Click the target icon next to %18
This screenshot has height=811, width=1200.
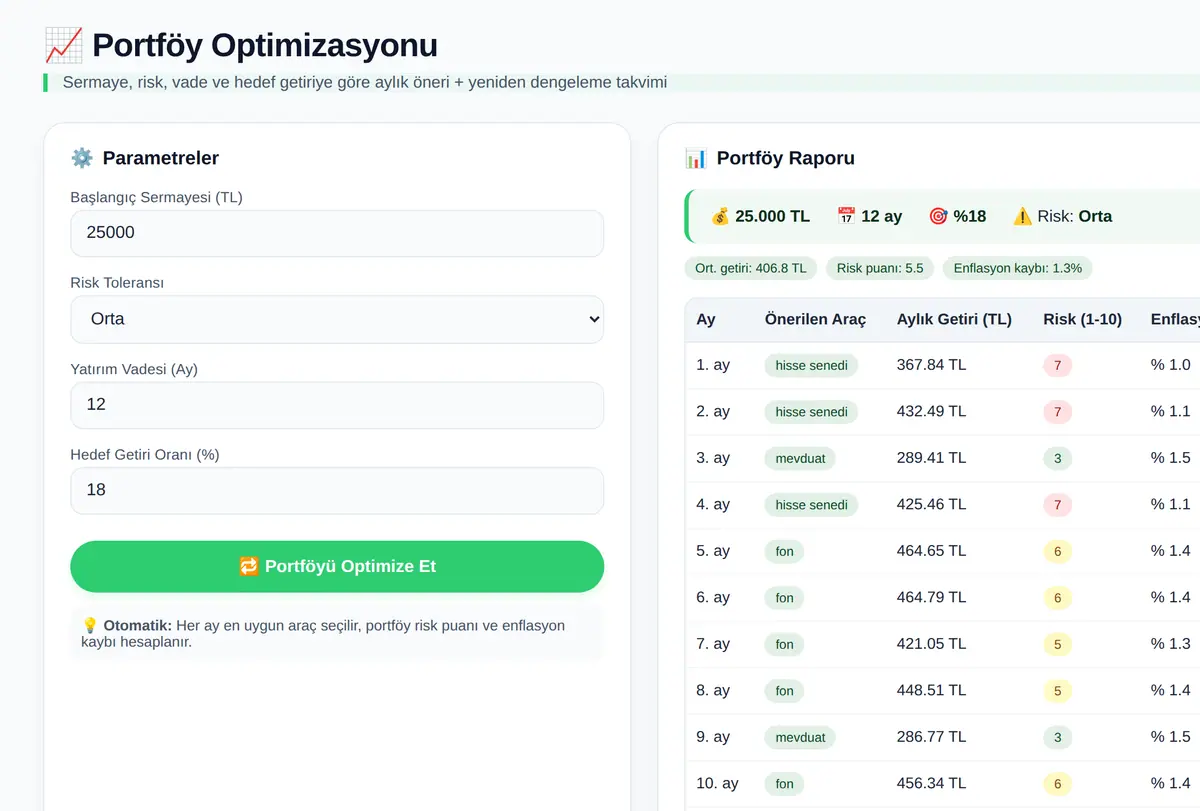(x=938, y=216)
